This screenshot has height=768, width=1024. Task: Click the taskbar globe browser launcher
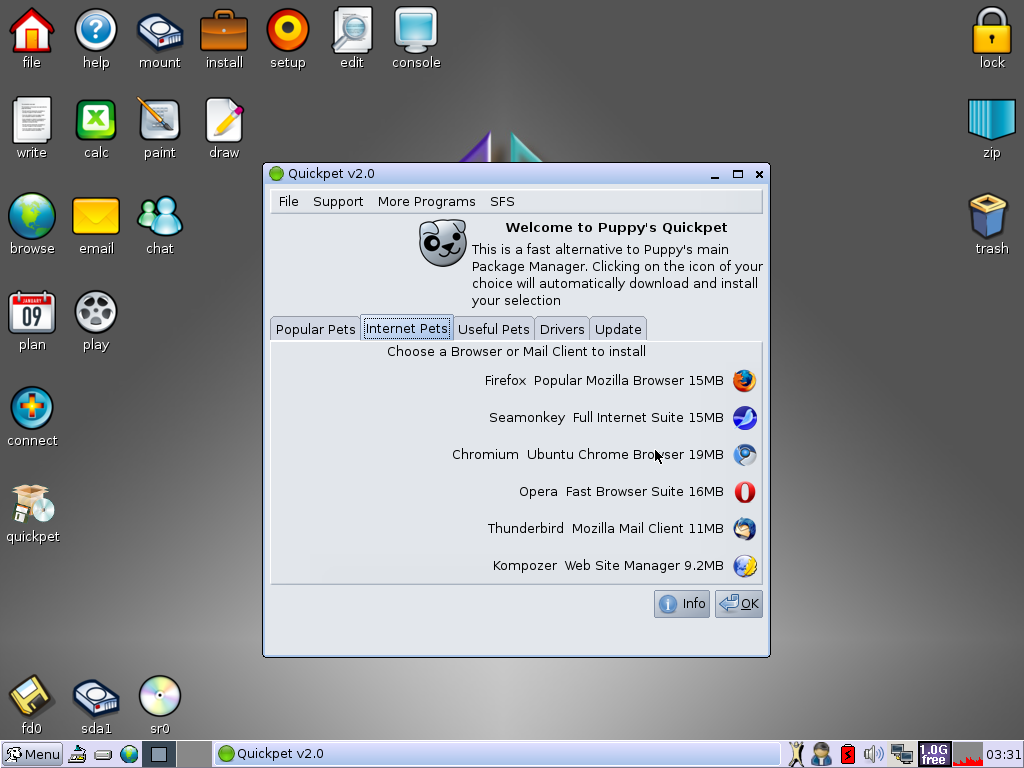[x=129, y=754]
